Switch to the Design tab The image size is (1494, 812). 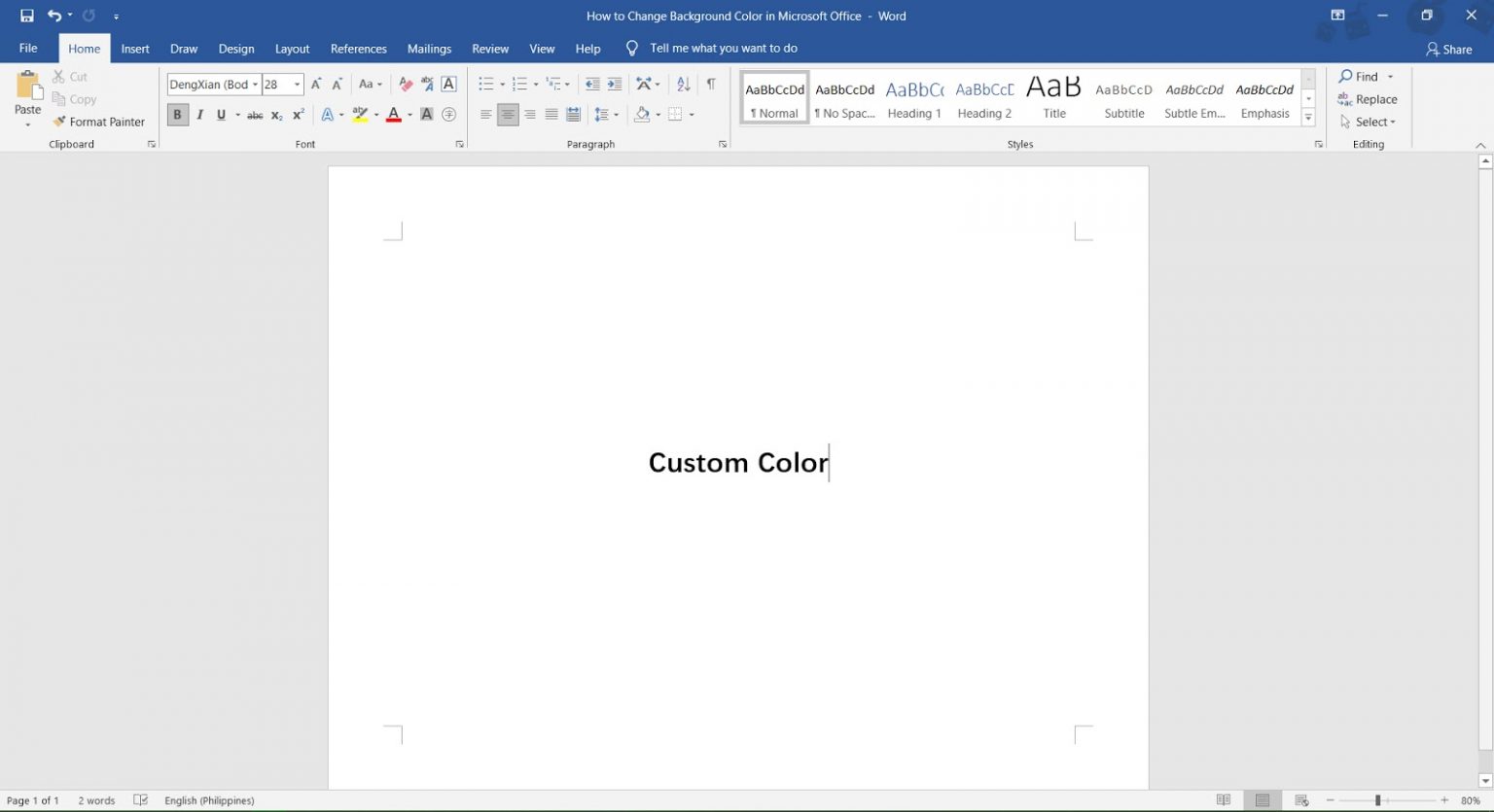point(235,48)
